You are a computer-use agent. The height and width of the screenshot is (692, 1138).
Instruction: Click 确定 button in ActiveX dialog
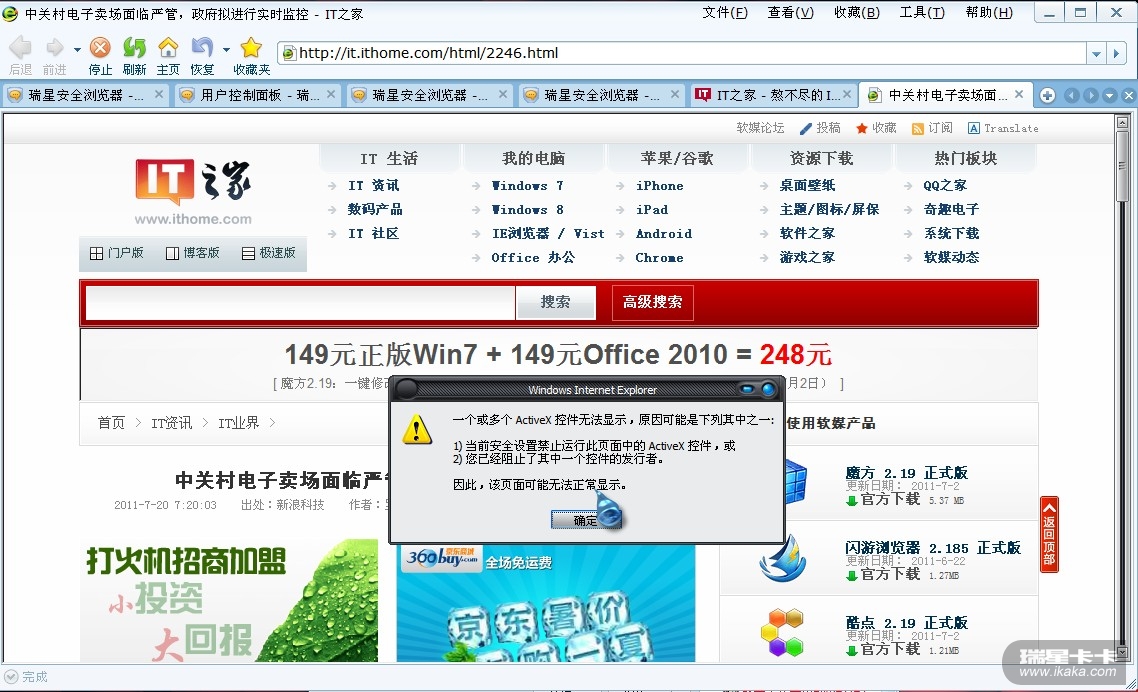coord(584,520)
